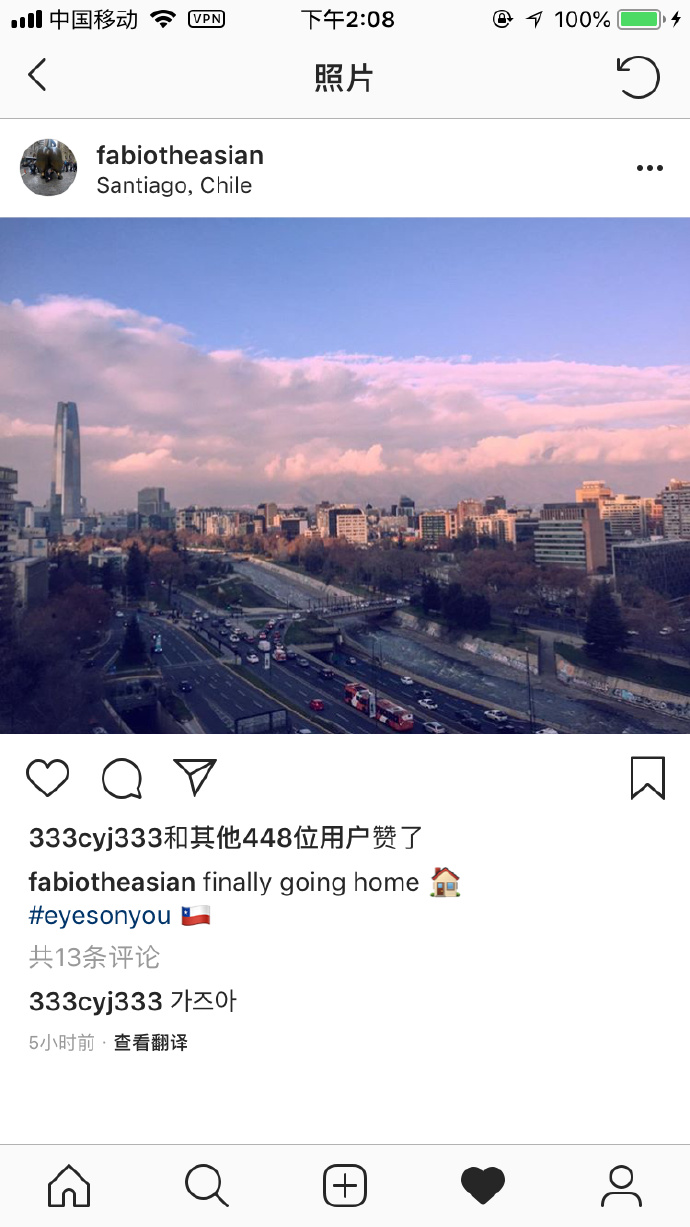Tap 查看翻译 to translate the comment
Image resolution: width=690 pixels, height=1227 pixels.
click(x=151, y=1043)
